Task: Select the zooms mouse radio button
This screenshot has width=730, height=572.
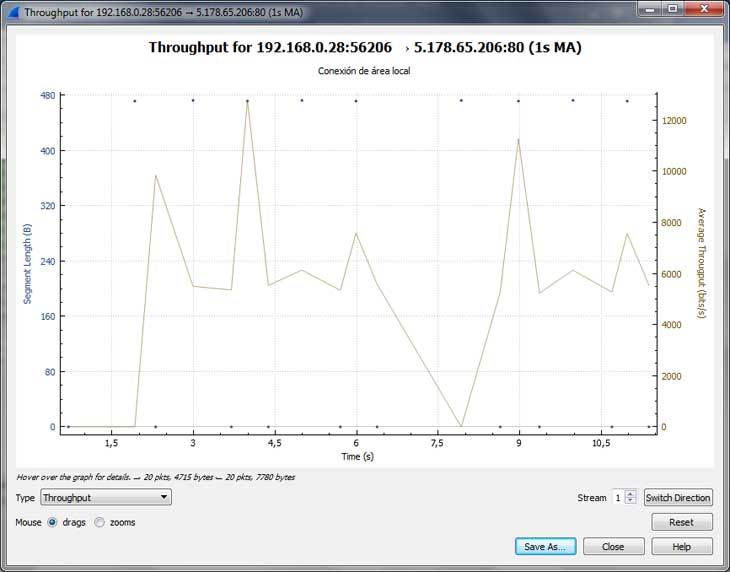Action: coord(99,522)
